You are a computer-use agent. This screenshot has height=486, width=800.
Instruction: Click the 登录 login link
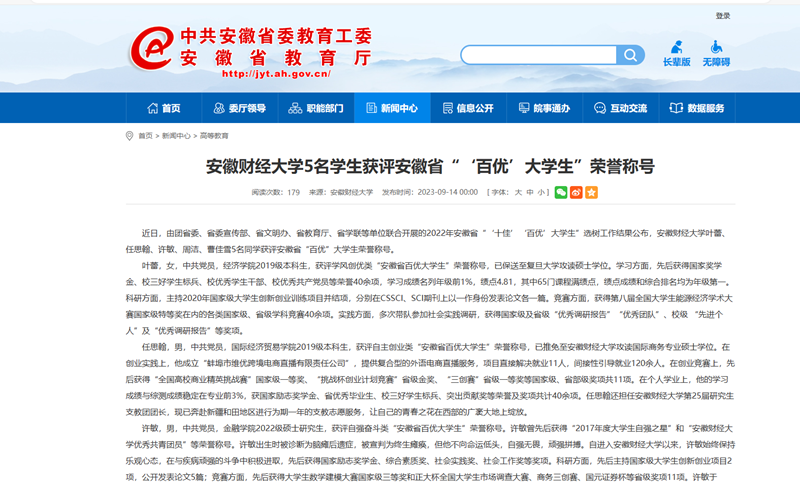(722, 16)
